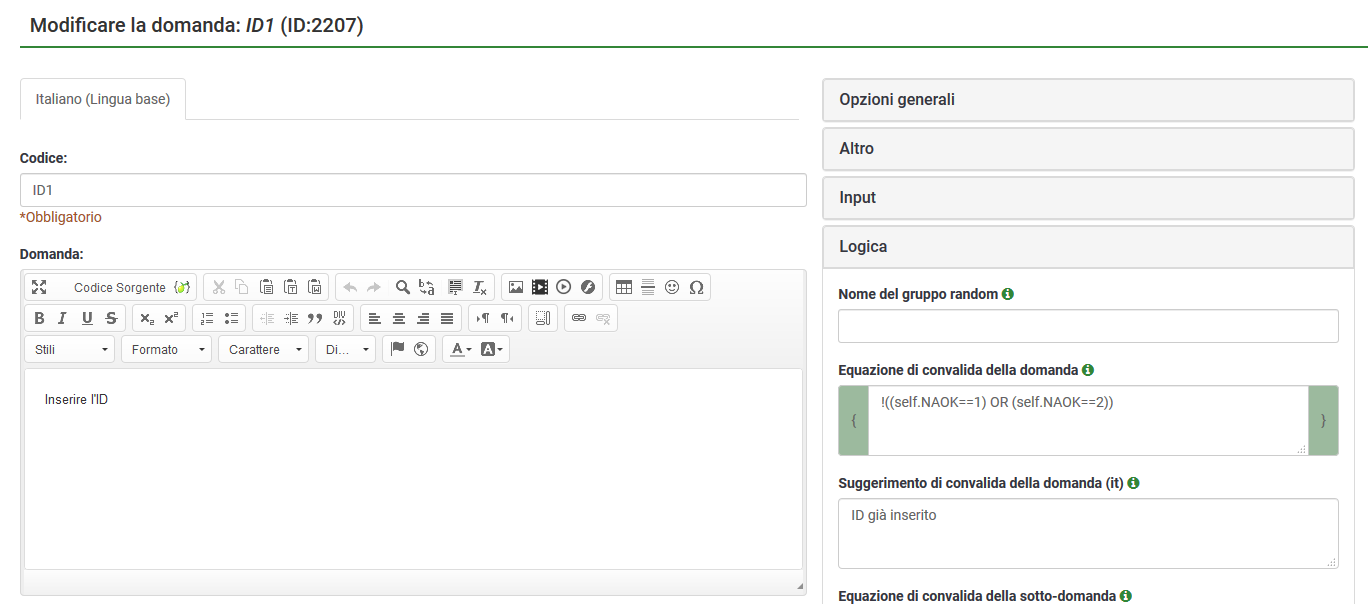Toggle underline formatting
1368x604 pixels.
87,318
